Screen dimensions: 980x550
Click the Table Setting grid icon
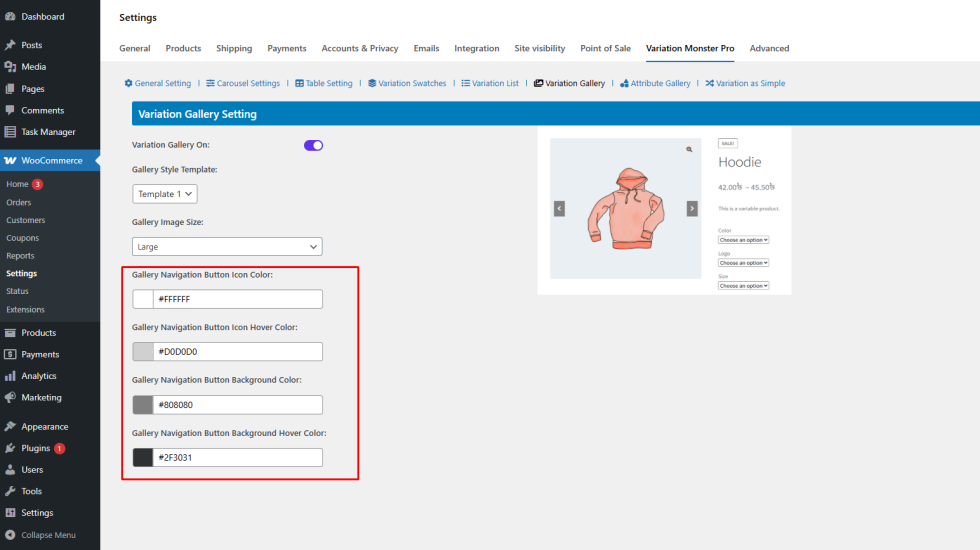coord(299,83)
